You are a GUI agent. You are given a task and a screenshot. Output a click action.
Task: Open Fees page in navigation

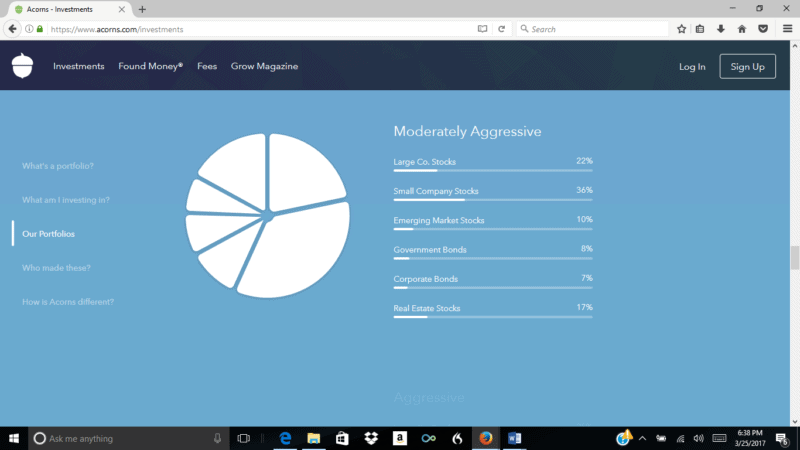(207, 66)
